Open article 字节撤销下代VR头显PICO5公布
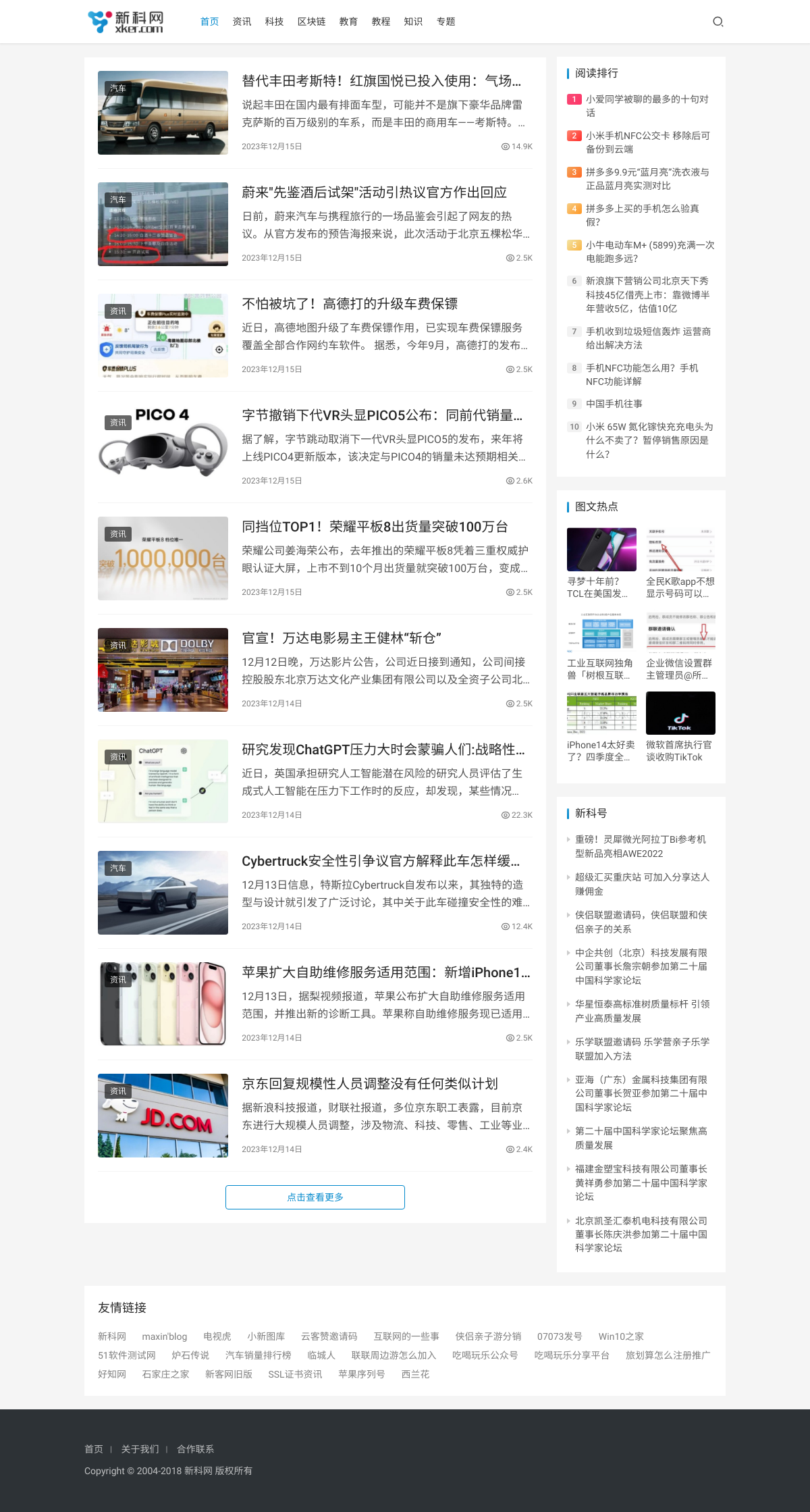This screenshot has height=1512, width=810. pyautogui.click(x=382, y=415)
